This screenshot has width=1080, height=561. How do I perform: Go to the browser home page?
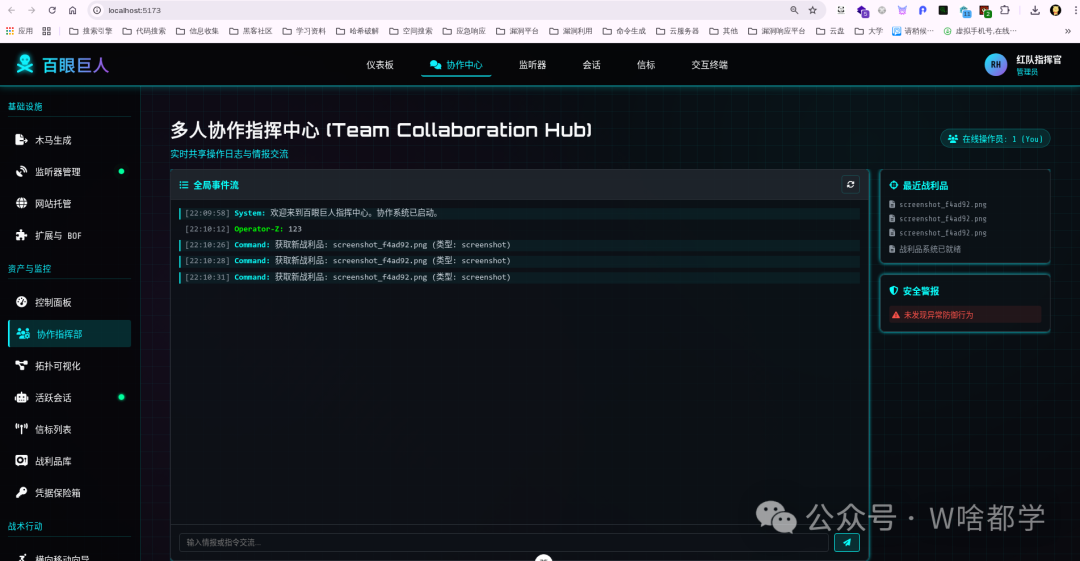click(72, 10)
